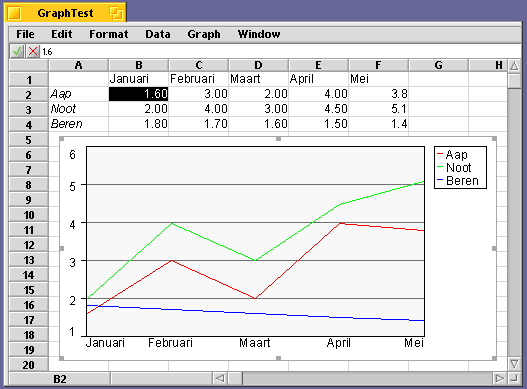527x389 pixels.
Task: Click blue Beren legend entry
Action: coord(458,181)
